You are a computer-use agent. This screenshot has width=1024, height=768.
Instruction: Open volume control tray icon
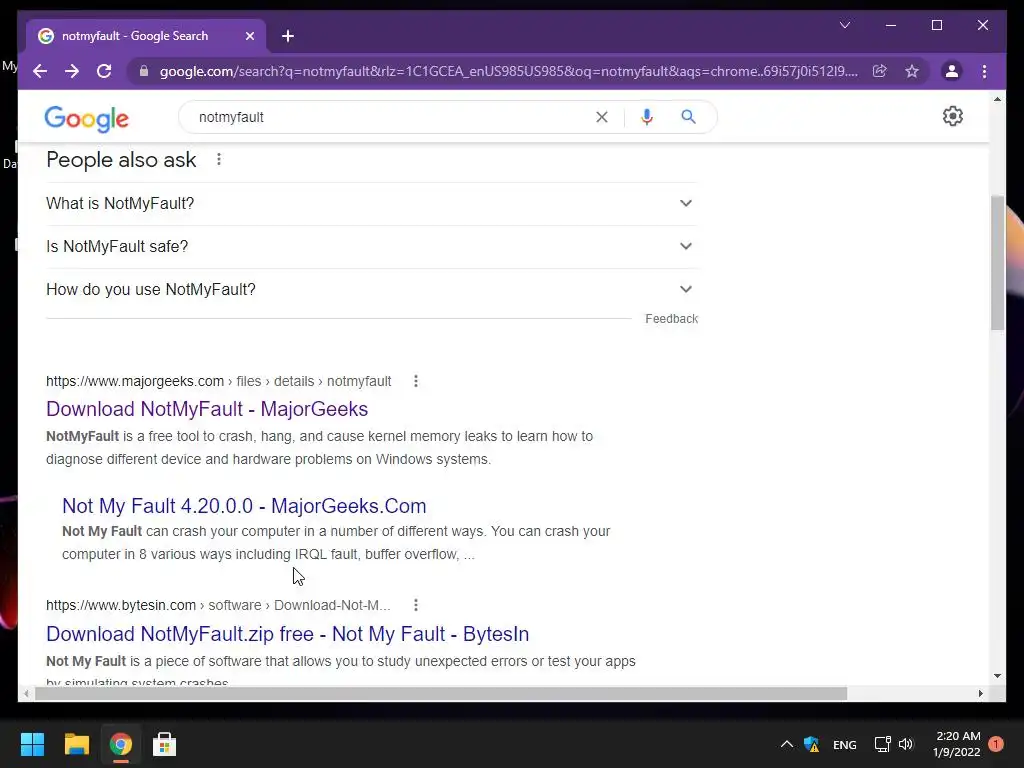(x=906, y=744)
